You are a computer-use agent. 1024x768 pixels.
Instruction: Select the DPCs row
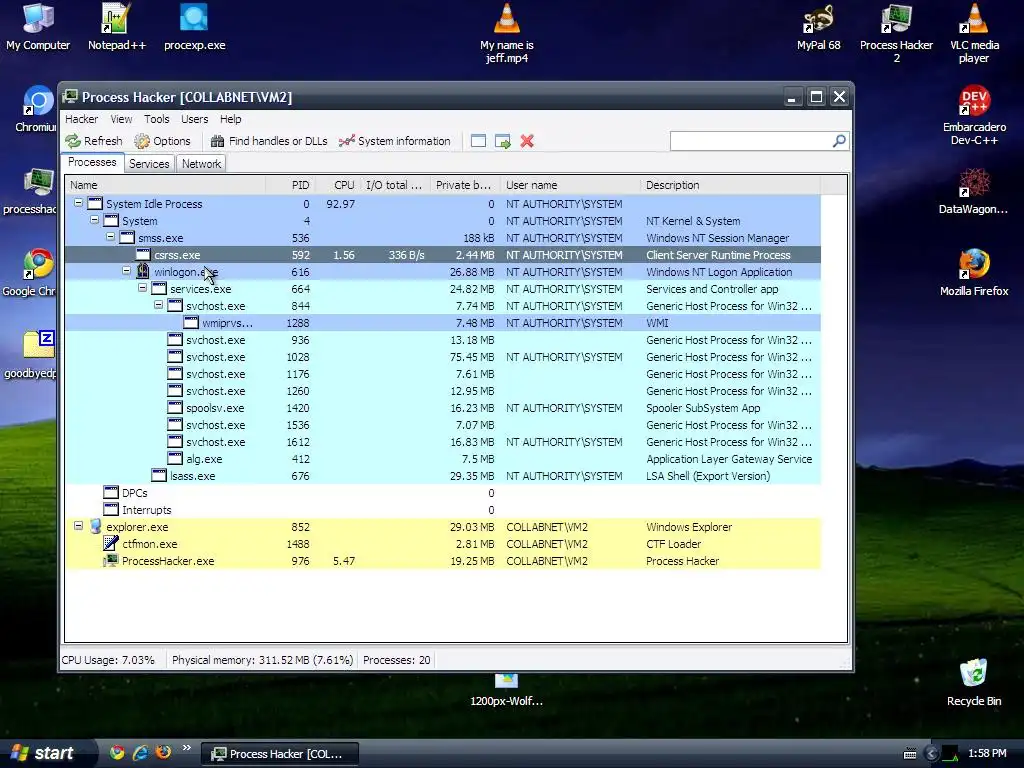[x=443, y=492]
